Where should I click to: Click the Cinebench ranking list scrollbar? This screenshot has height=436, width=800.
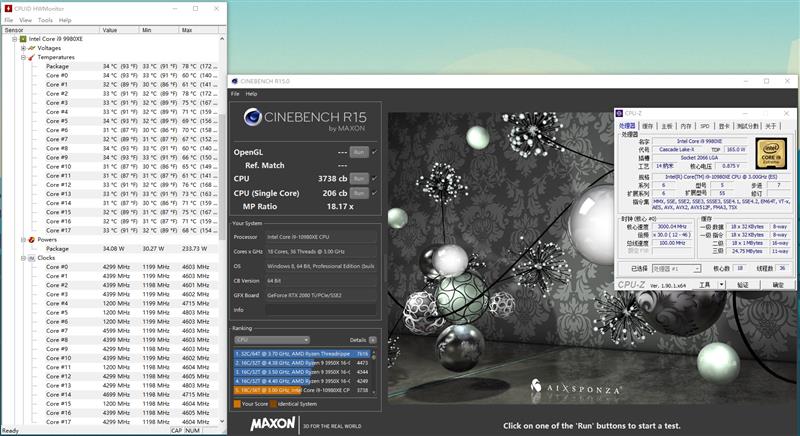(374, 372)
